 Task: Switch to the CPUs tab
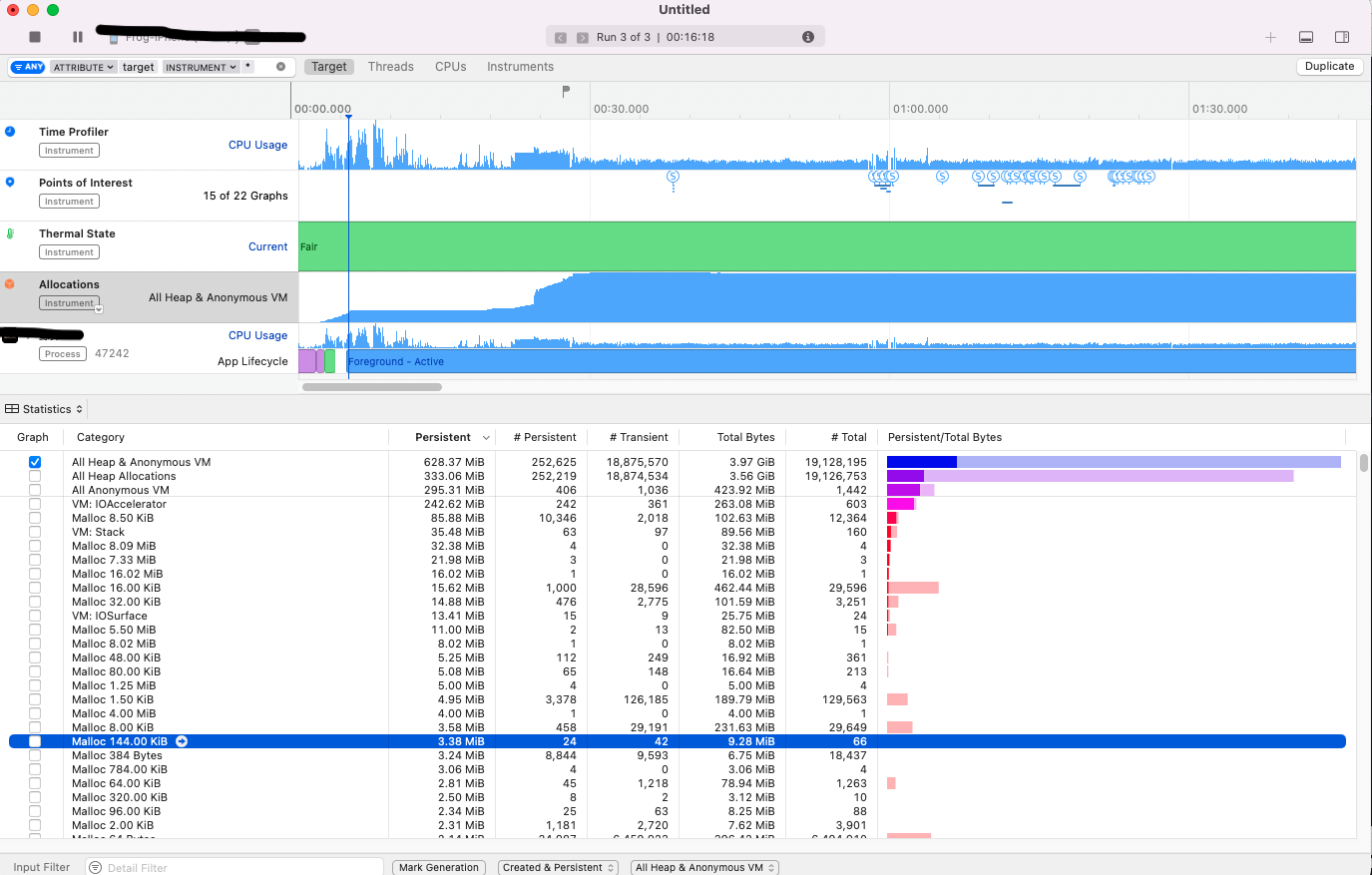(451, 67)
